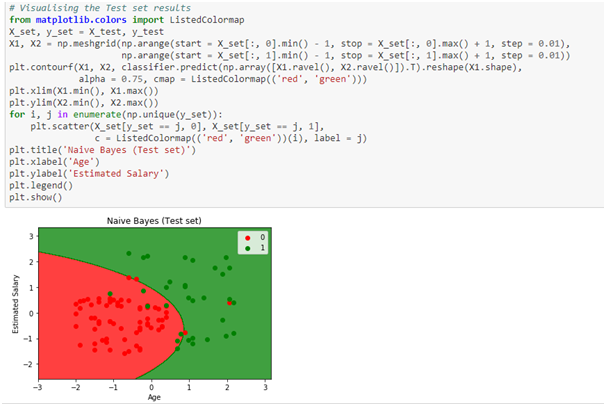Click the 'plt.show()' line
This screenshot has width=606, height=406.
pyautogui.click(x=36, y=197)
